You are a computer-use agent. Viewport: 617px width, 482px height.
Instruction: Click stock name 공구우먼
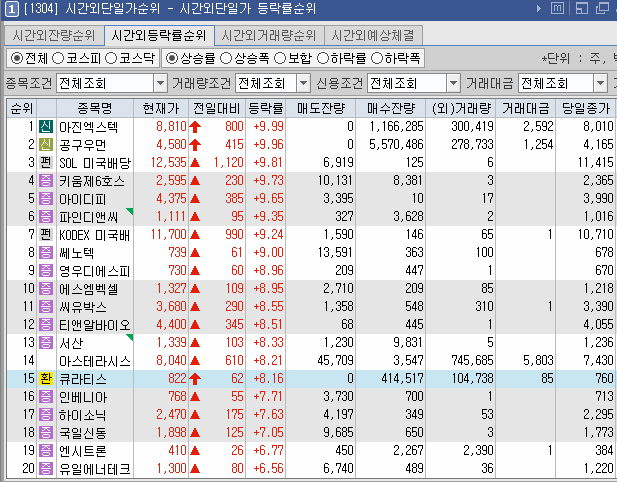point(82,145)
